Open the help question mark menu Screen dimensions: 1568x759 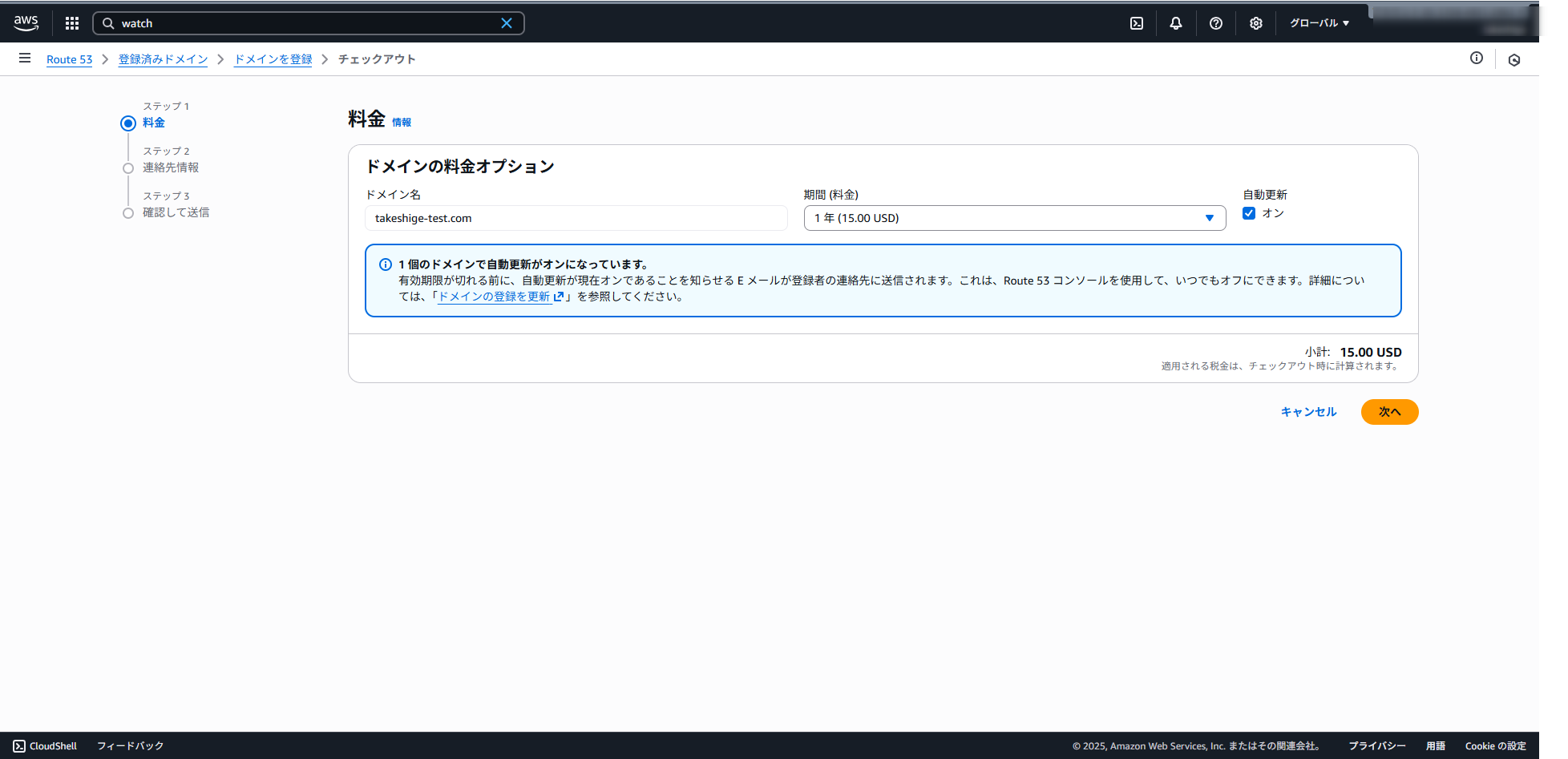click(x=1216, y=23)
